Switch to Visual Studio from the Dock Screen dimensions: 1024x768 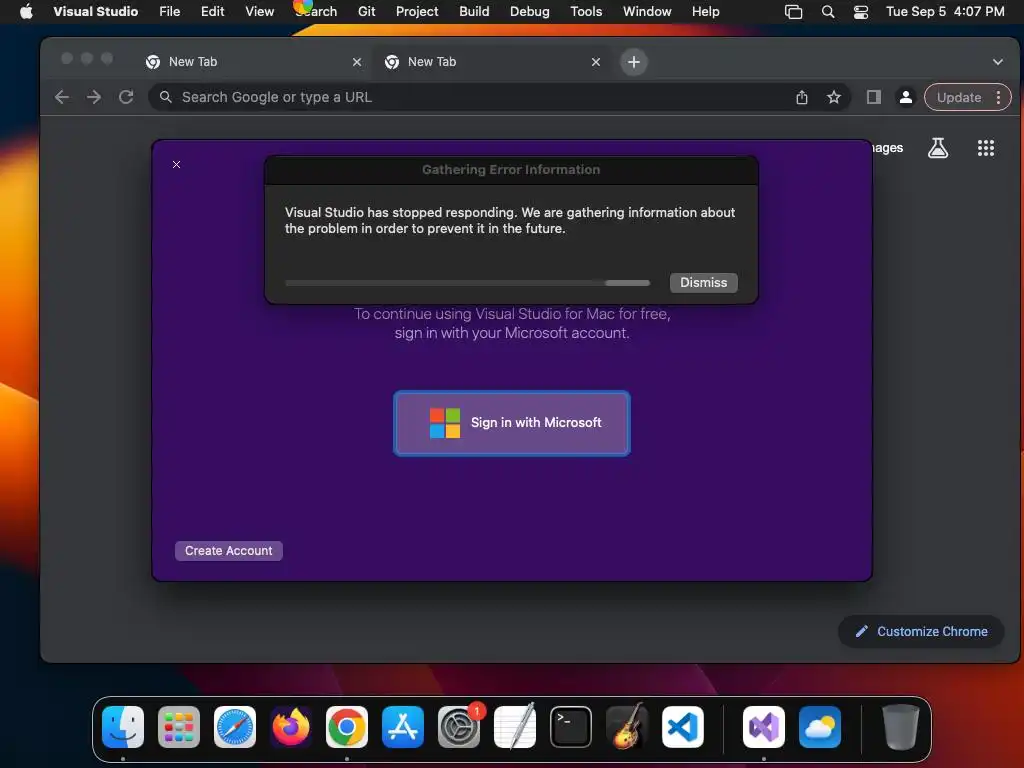764,727
